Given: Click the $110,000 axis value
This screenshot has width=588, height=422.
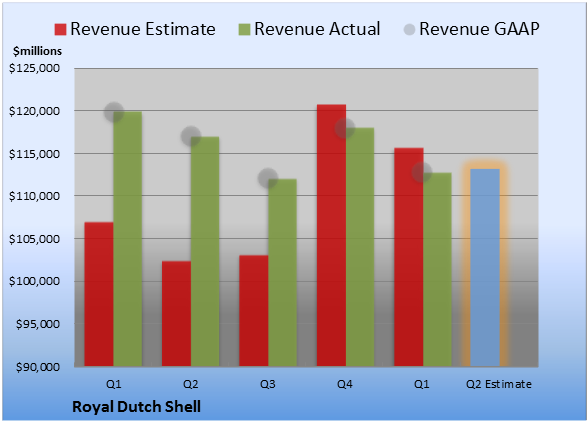Looking at the screenshot, I should [x=34, y=196].
